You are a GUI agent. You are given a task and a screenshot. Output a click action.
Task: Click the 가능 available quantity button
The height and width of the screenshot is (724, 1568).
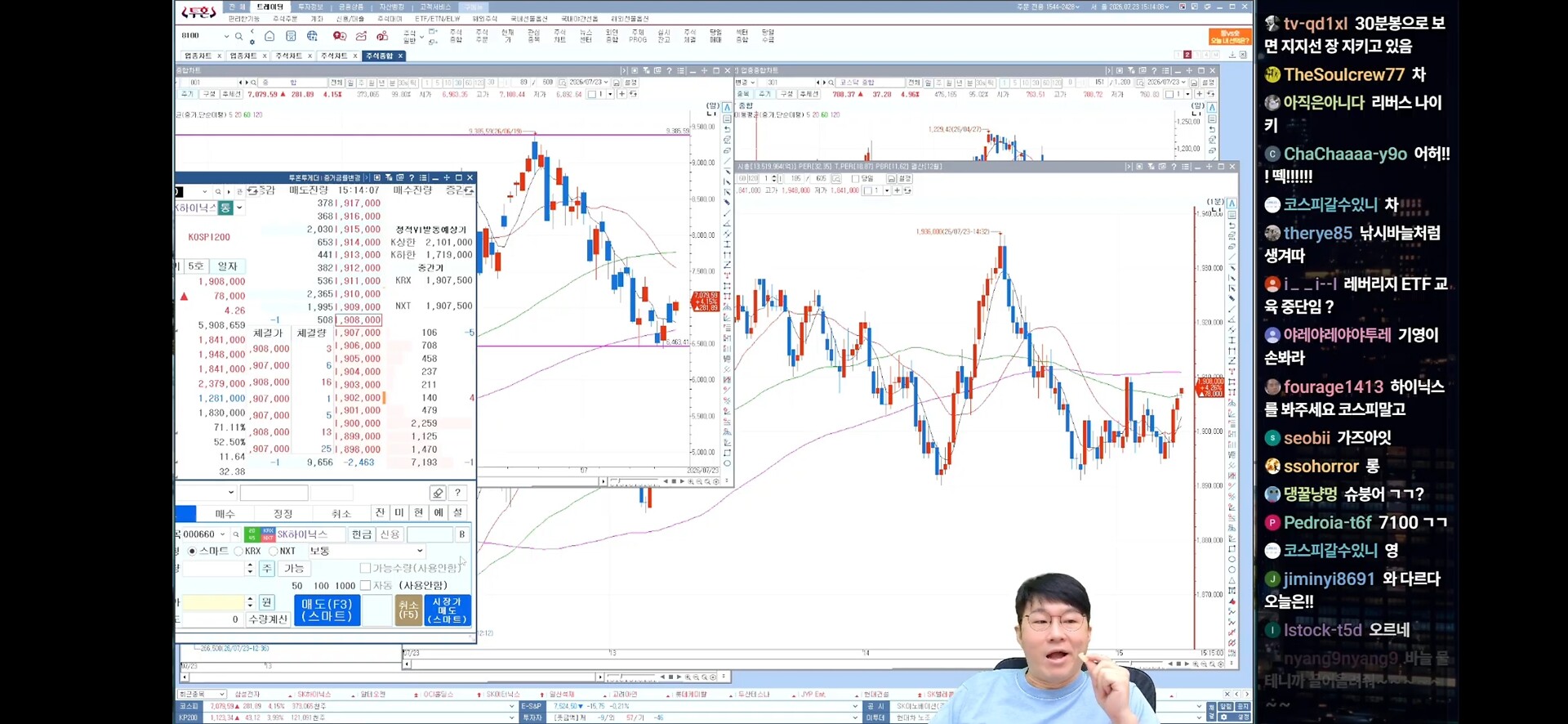coord(294,568)
